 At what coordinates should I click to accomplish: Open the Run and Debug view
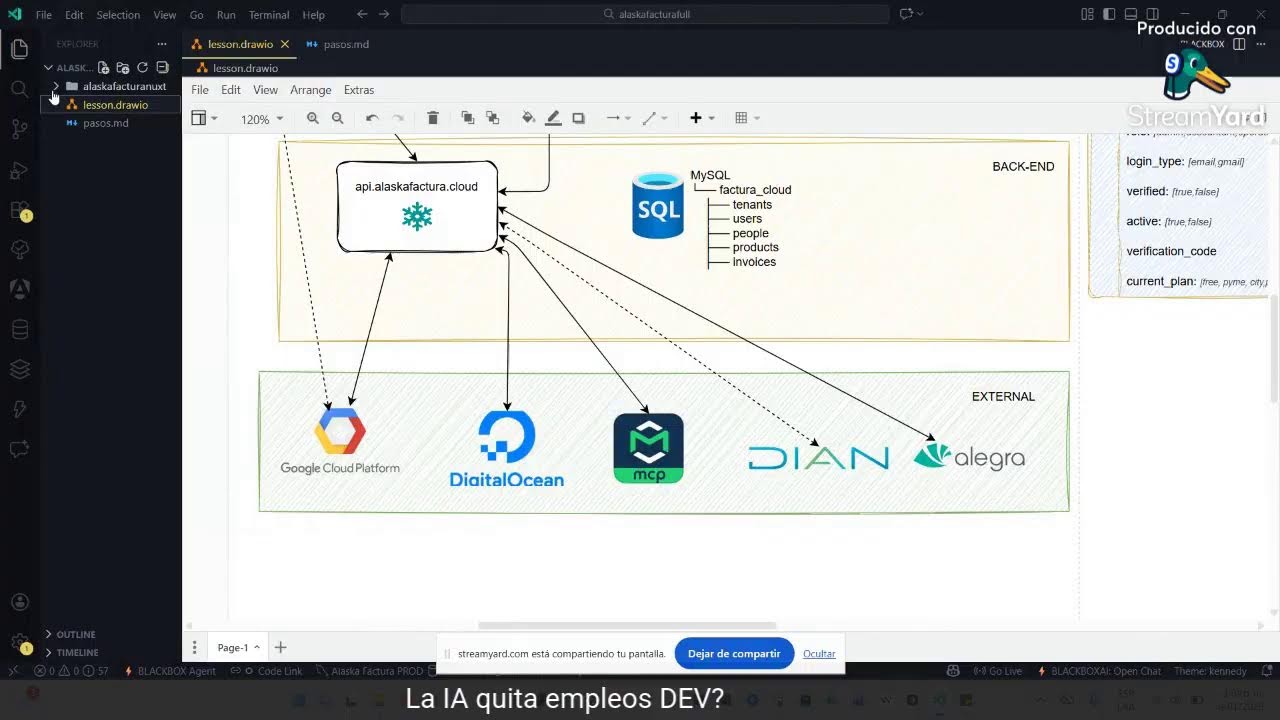(x=19, y=170)
